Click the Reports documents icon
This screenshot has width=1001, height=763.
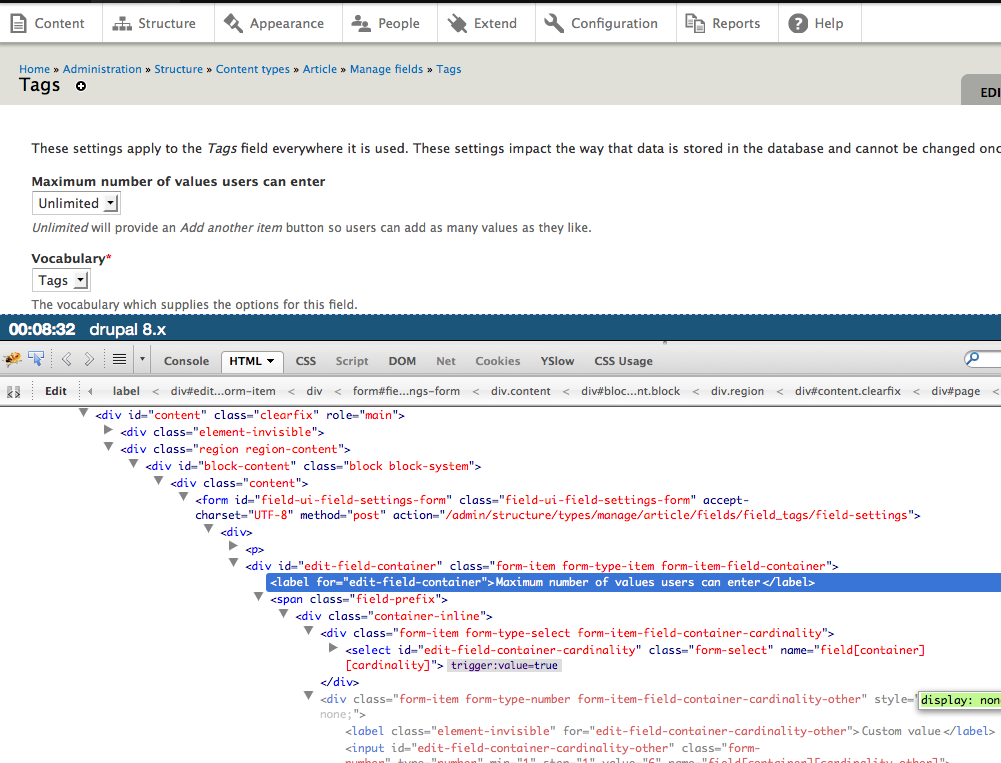[695, 24]
